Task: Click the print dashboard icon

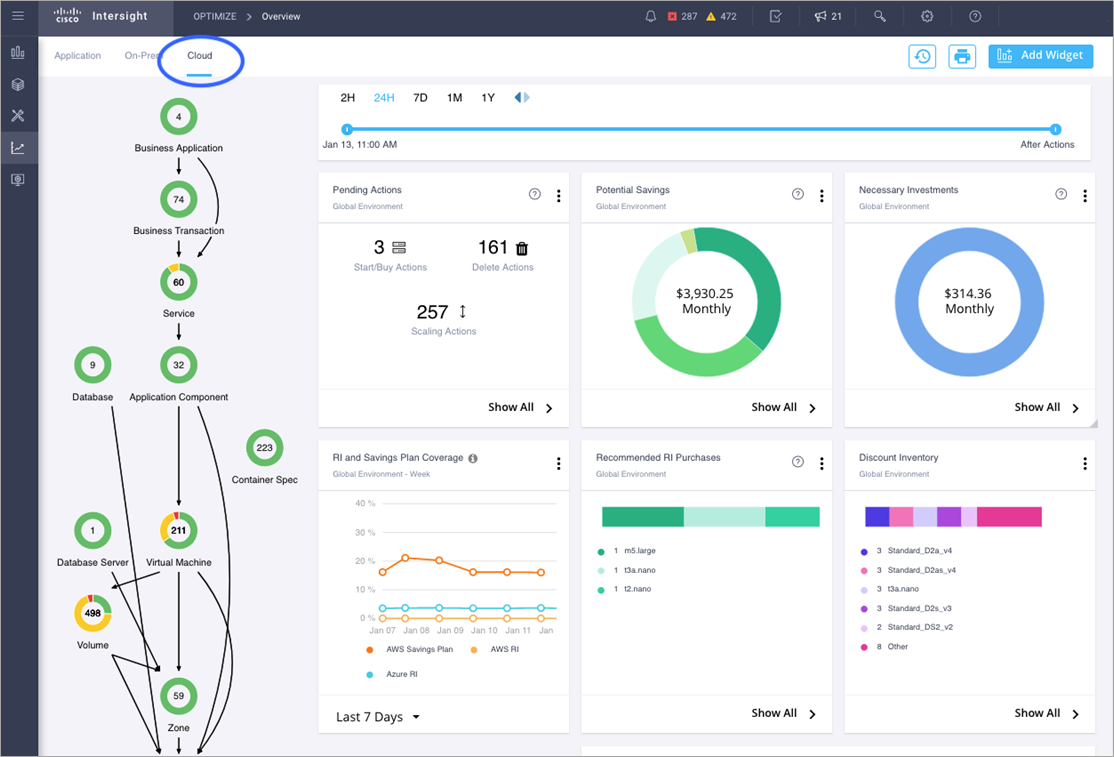Action: [x=962, y=57]
